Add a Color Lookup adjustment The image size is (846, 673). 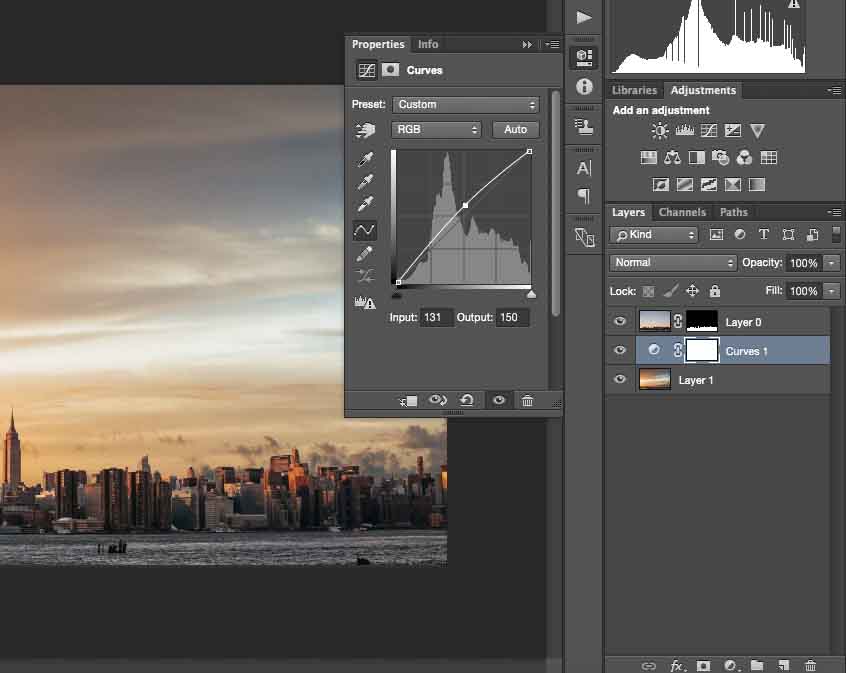[768, 158]
